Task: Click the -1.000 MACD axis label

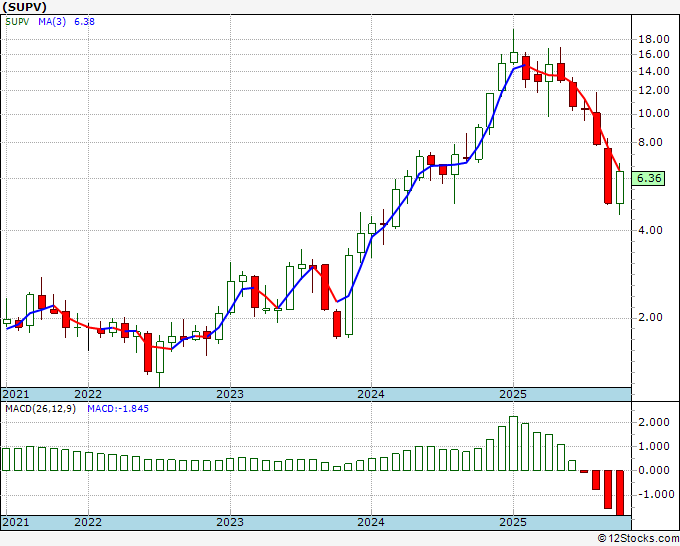Action: (654, 494)
